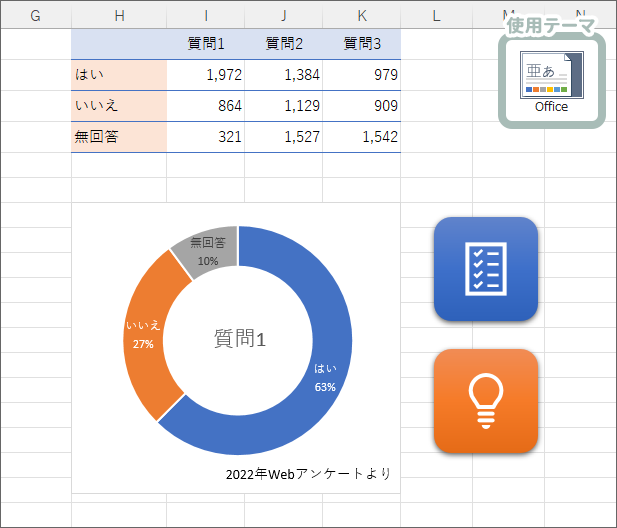
Task: Click the 2022年Webアンケートより caption
Action: pyautogui.click(x=308, y=474)
